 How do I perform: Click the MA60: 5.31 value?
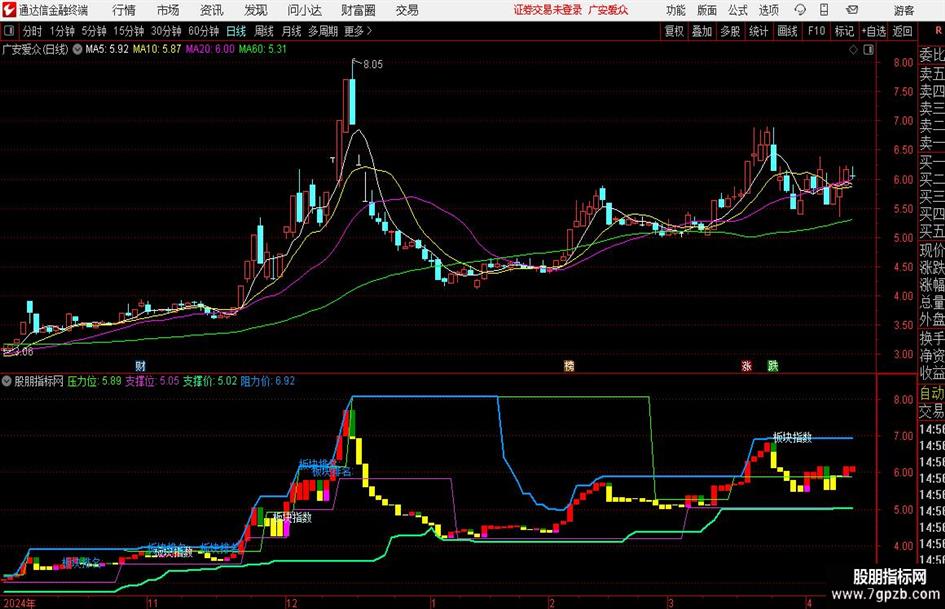pos(263,49)
